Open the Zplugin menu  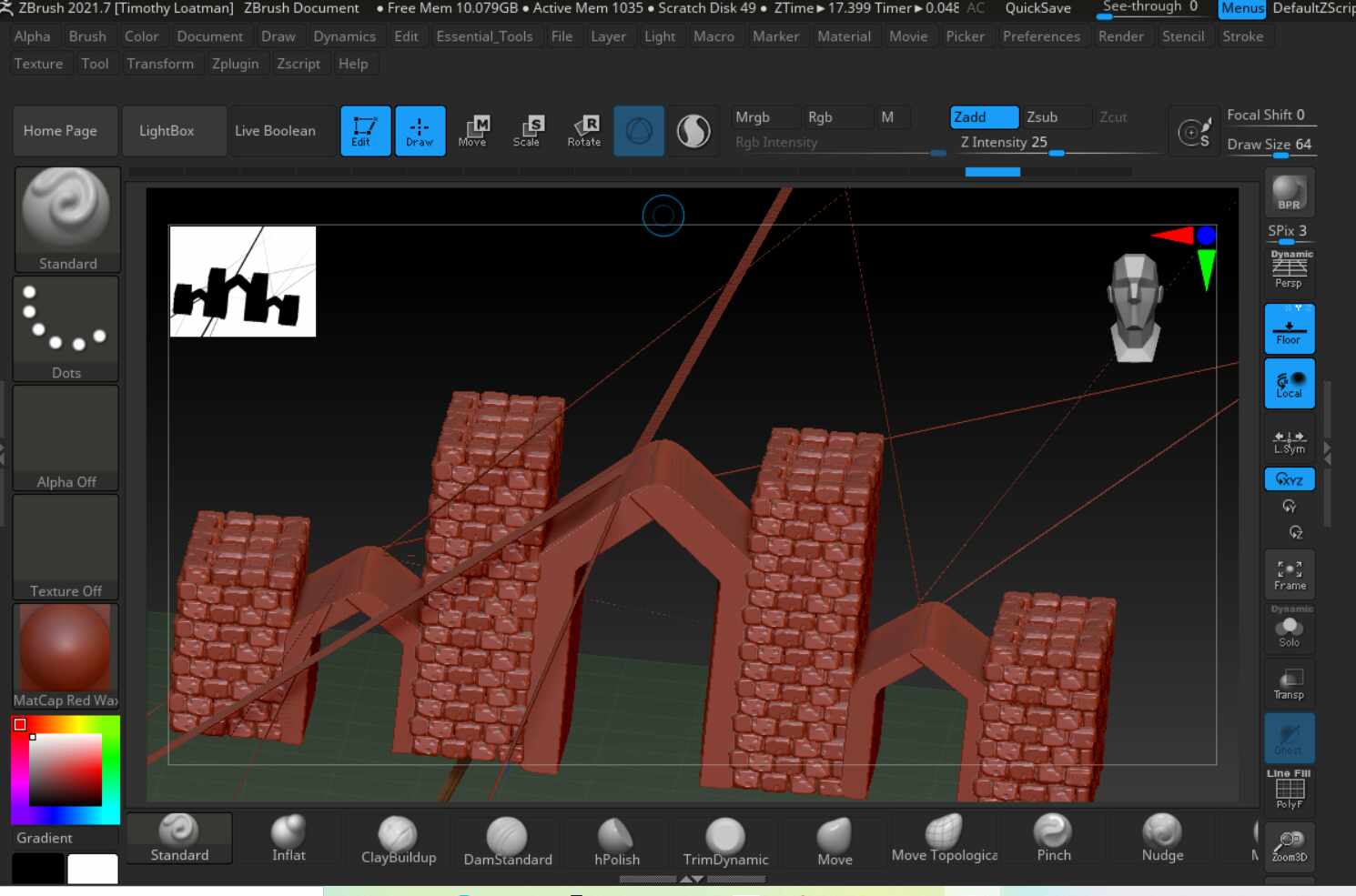click(235, 64)
